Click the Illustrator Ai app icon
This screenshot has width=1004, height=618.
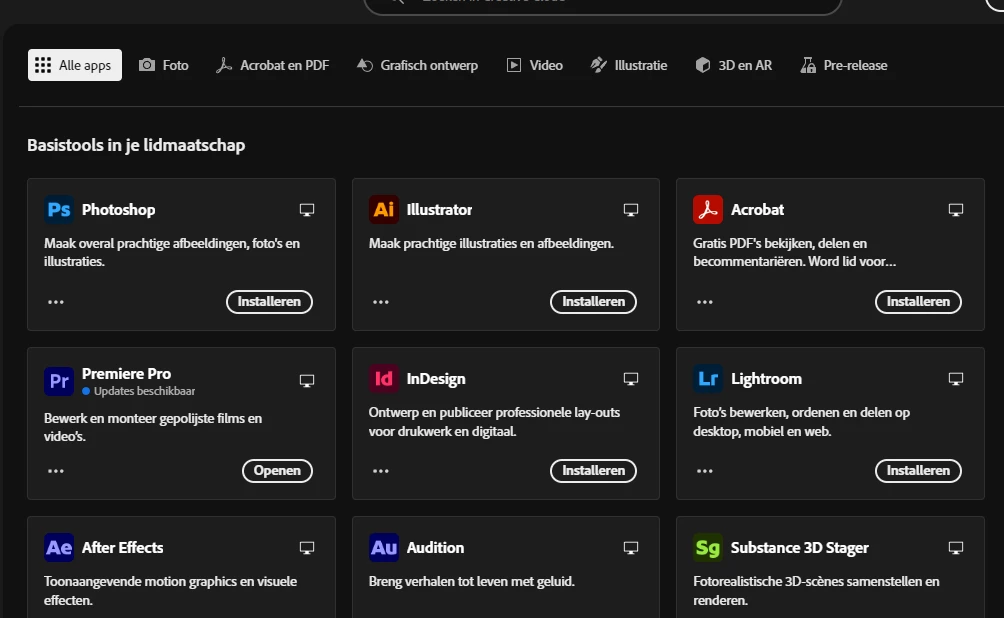384,209
